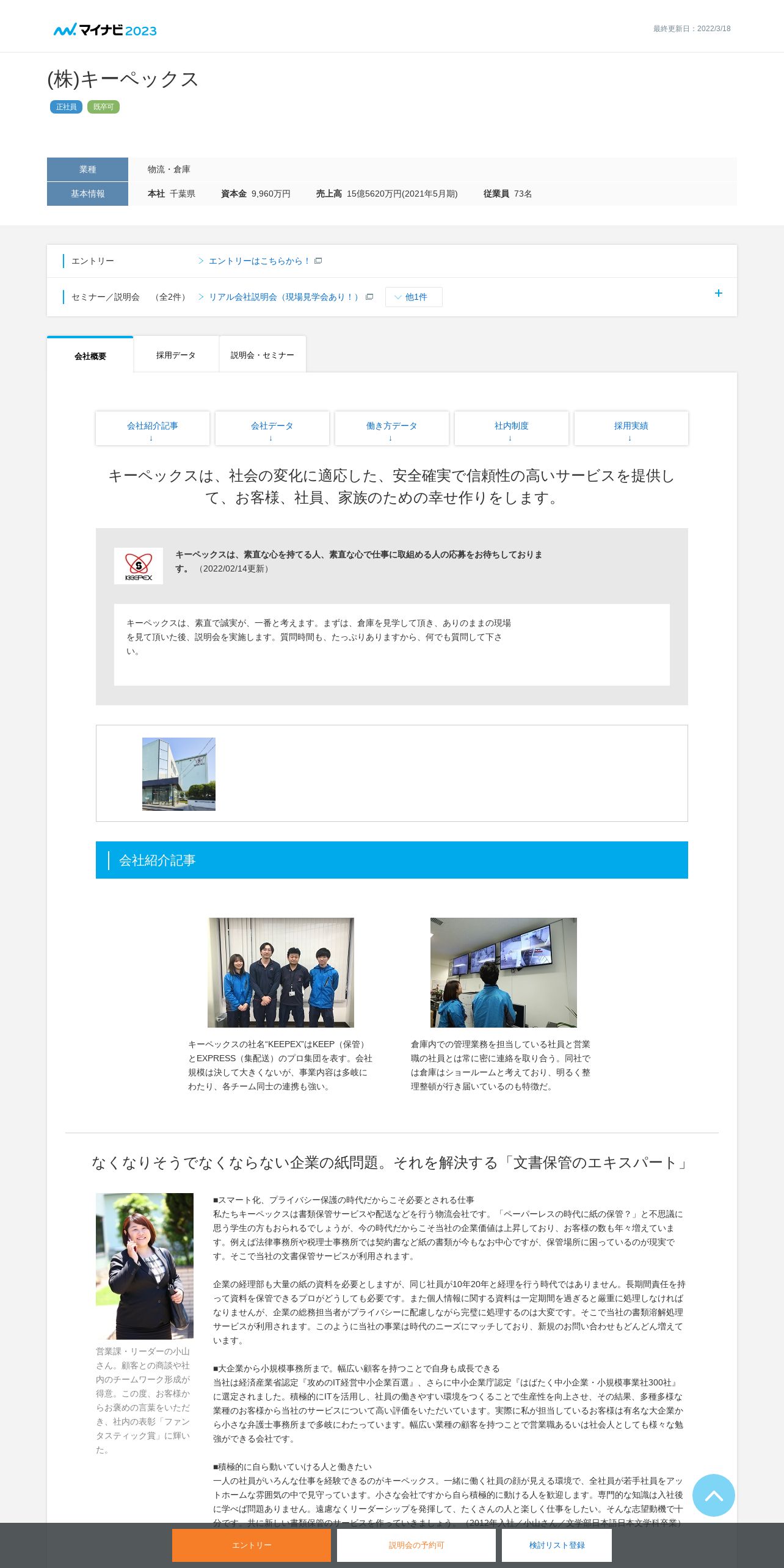Click 説明会の予約可 button

tap(416, 1545)
